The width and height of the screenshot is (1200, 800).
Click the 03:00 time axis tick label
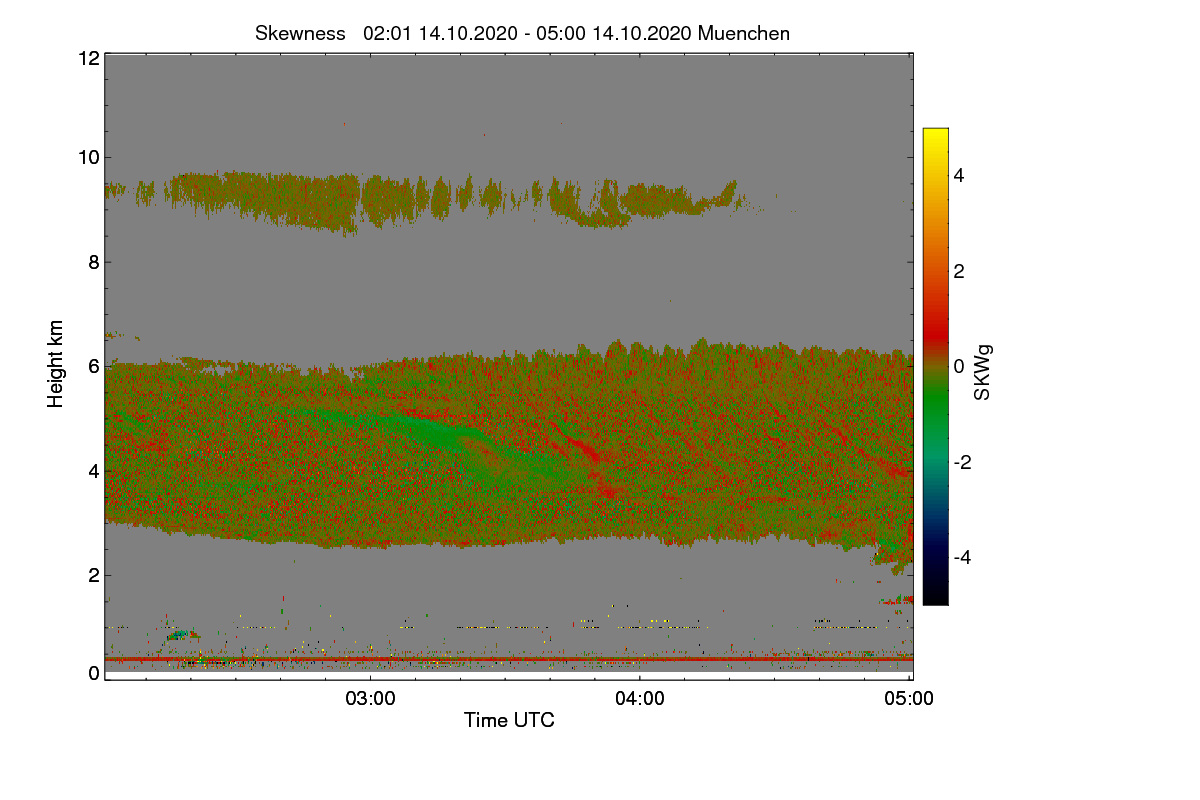[x=371, y=699]
